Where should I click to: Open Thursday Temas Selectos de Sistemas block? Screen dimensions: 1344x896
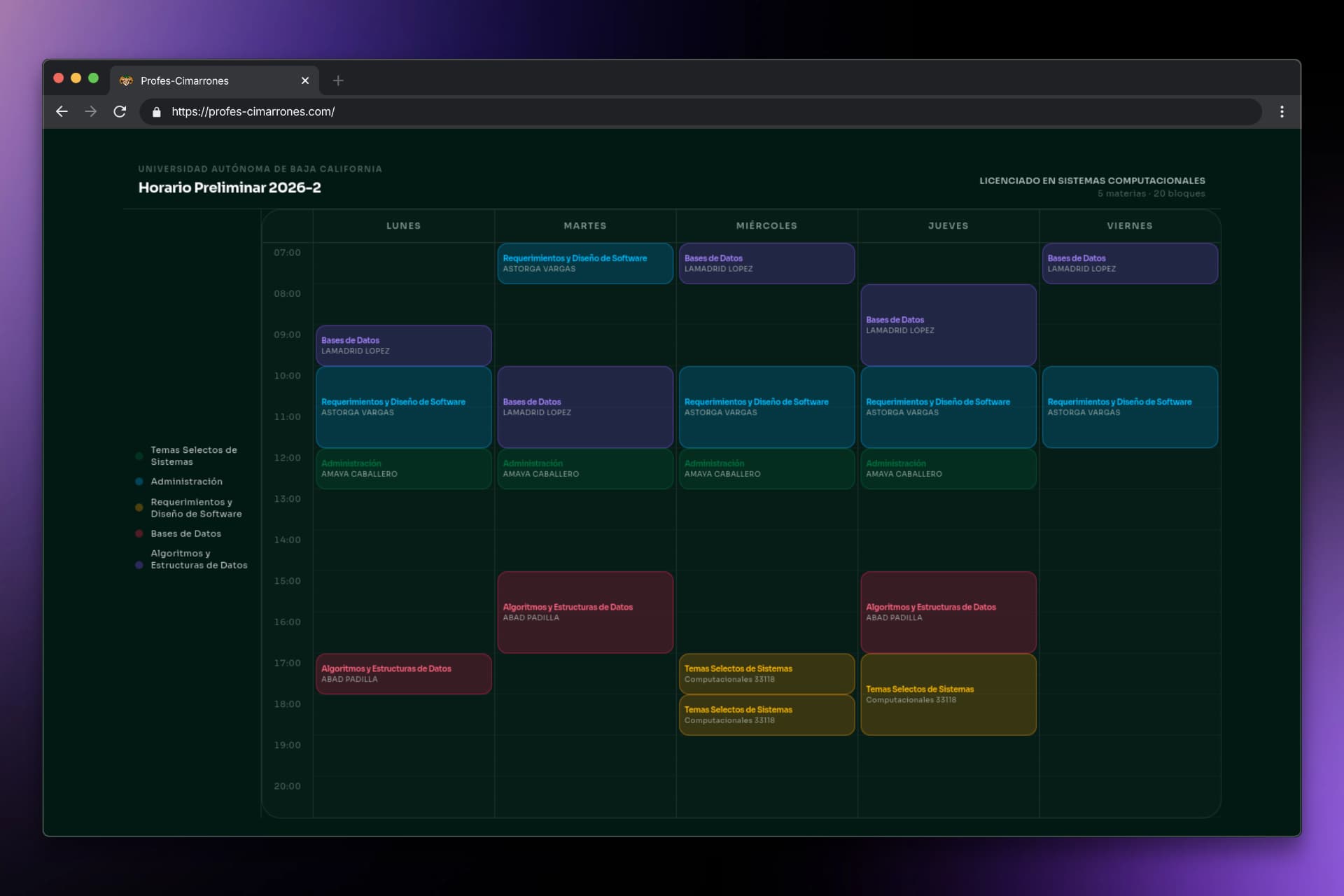(x=948, y=694)
